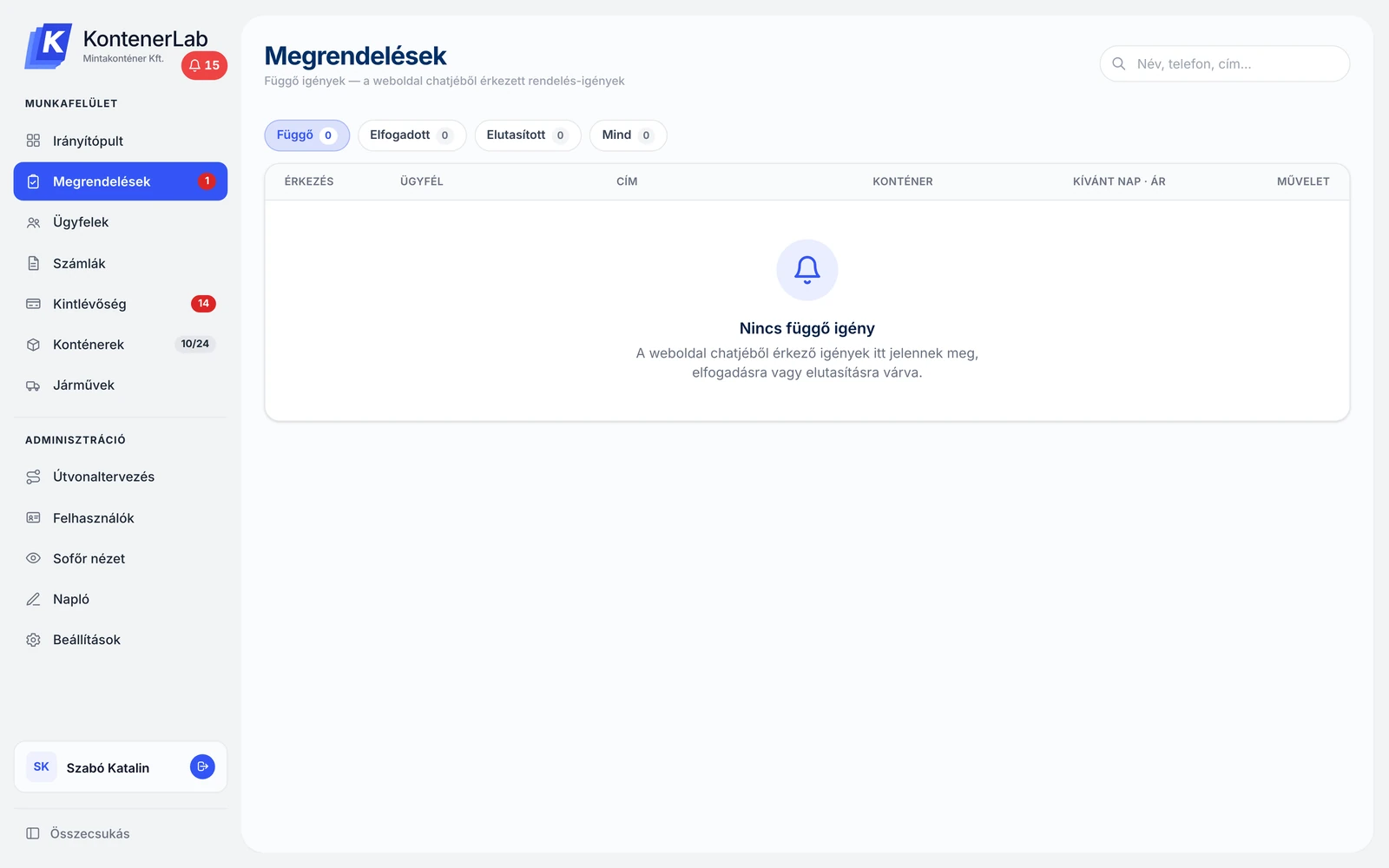Click the Szabó Katalin user name

click(x=108, y=768)
